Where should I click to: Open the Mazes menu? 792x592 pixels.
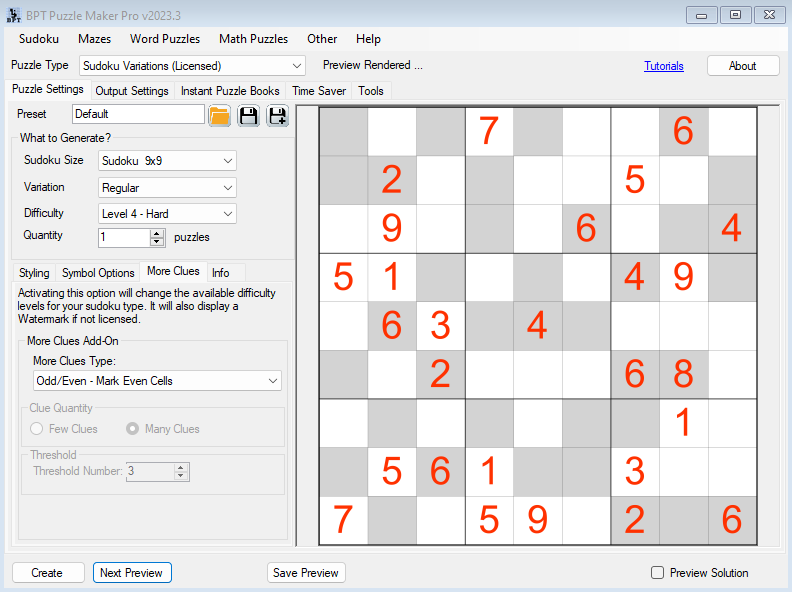point(95,39)
